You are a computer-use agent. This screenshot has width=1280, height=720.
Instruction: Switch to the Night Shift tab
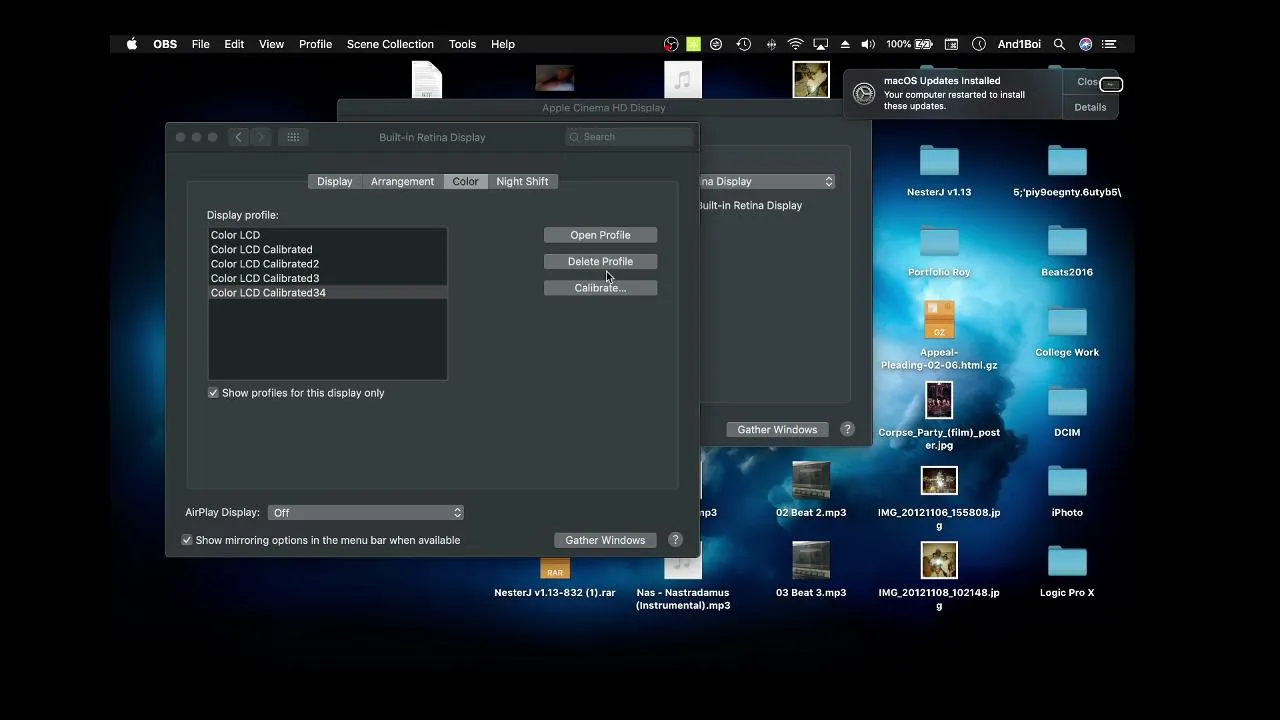point(522,181)
